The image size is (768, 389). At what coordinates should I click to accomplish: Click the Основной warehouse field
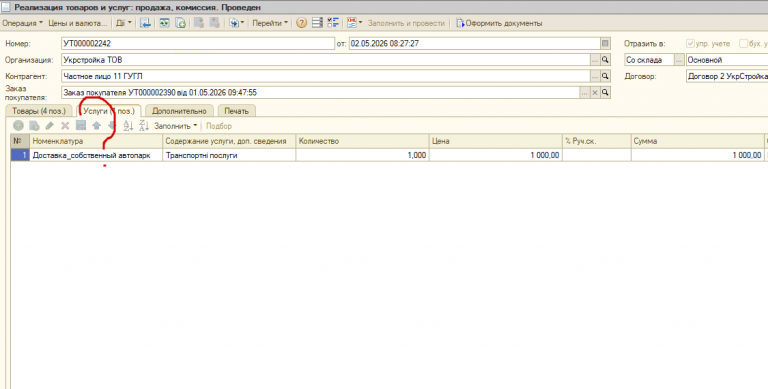coord(727,60)
